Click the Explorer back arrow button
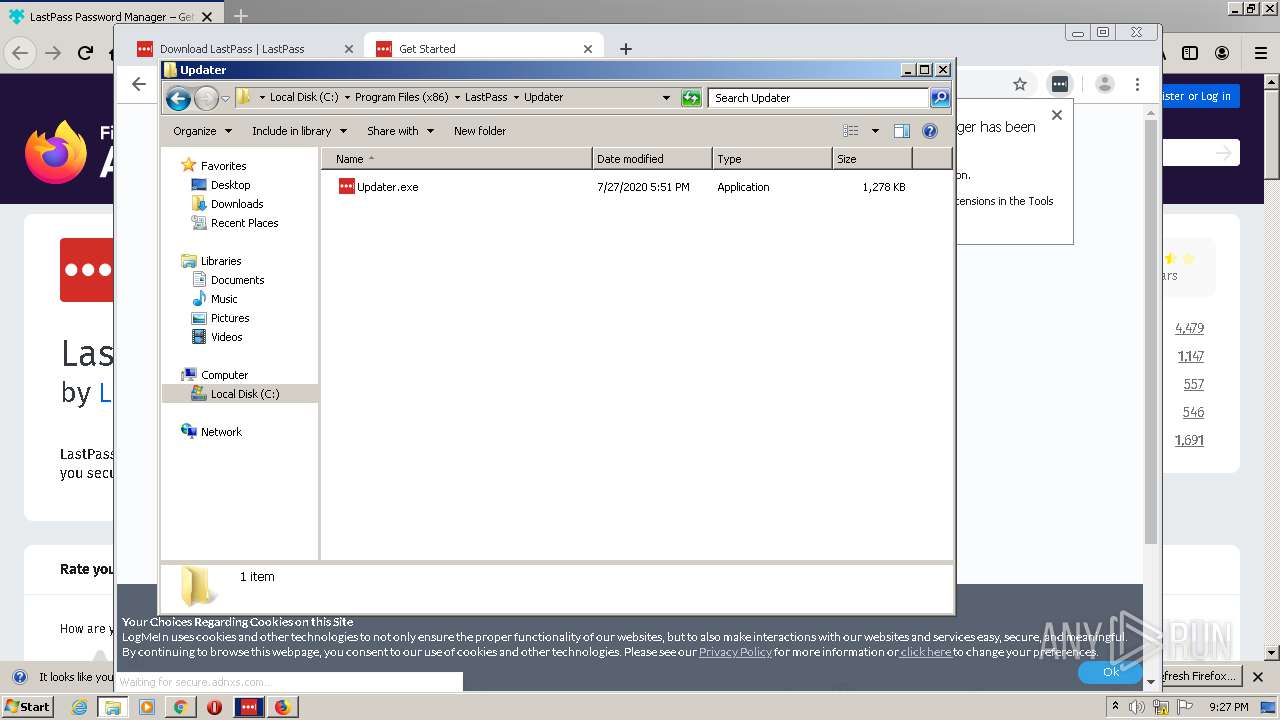 coord(178,98)
